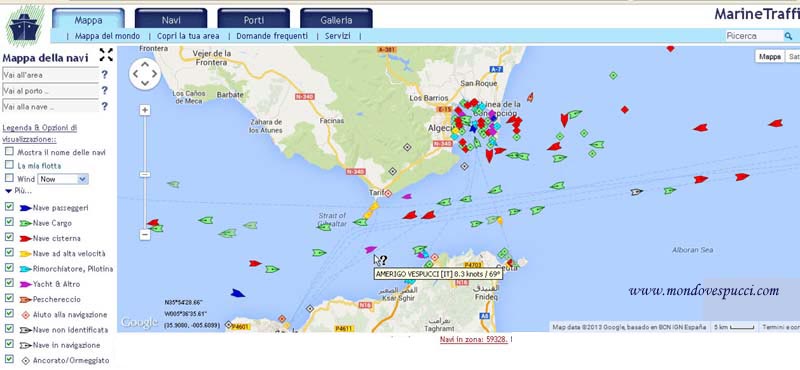Select the blue passenger ship near Morocco
This screenshot has height=370, width=800.
point(237,293)
